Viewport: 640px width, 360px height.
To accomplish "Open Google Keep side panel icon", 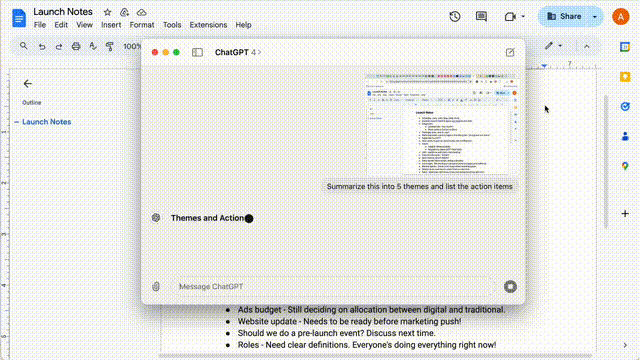I will click(625, 77).
